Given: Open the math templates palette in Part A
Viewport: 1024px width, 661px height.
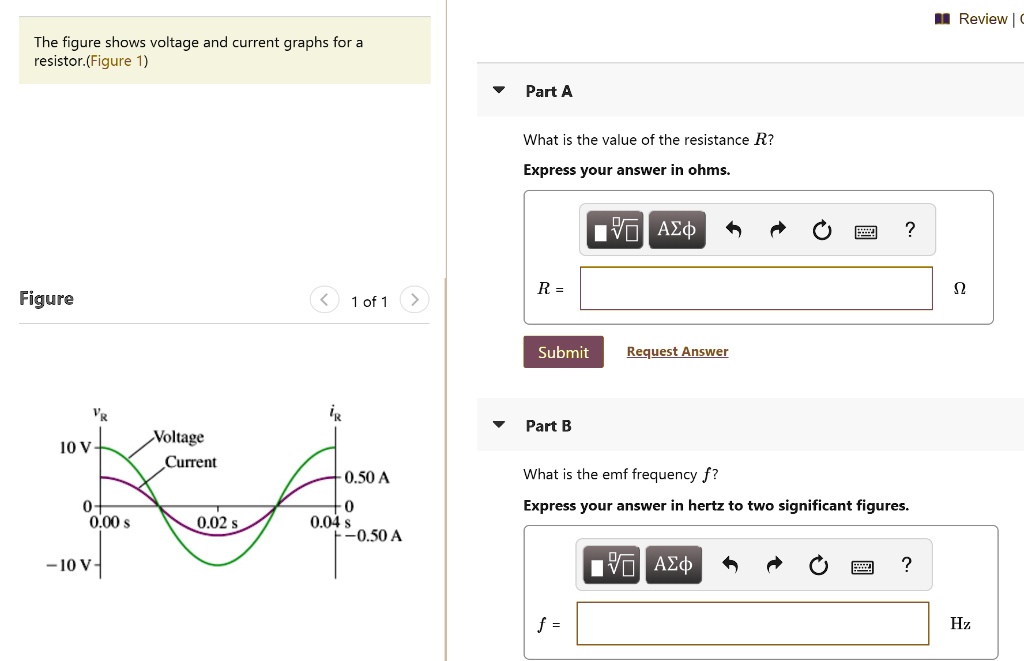Looking at the screenshot, I should (x=613, y=229).
